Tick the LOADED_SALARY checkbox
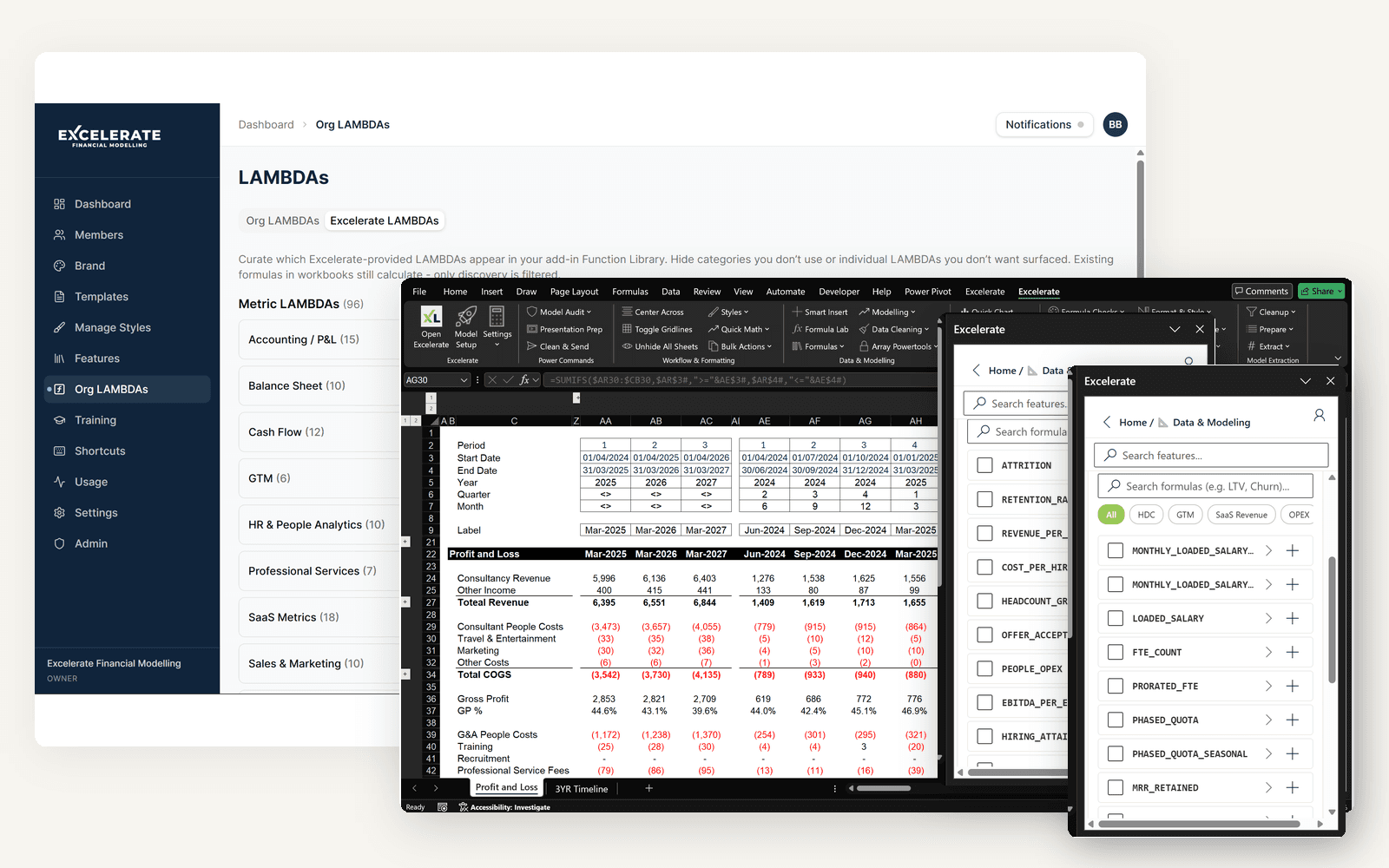Viewport: 1389px width, 868px height. click(x=1116, y=618)
